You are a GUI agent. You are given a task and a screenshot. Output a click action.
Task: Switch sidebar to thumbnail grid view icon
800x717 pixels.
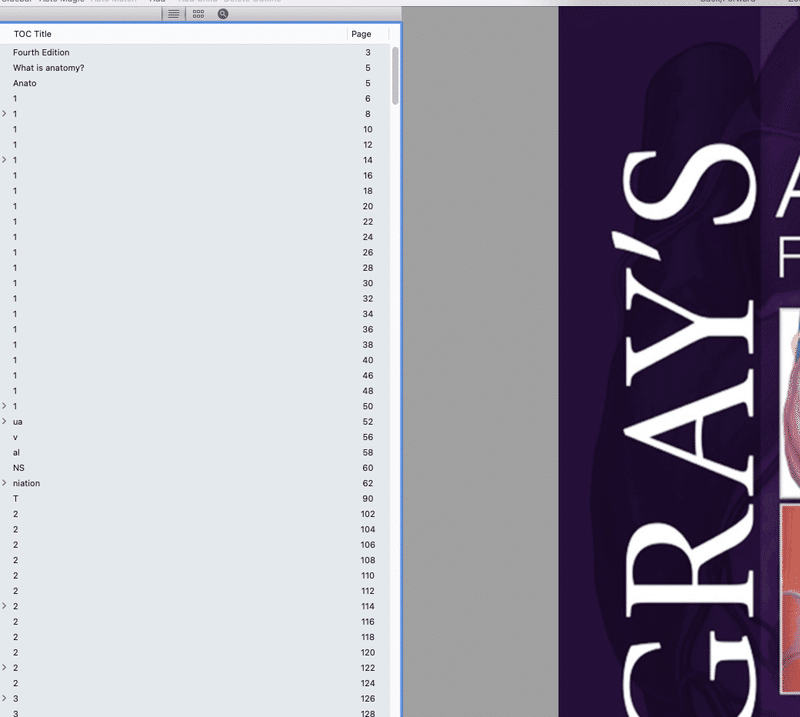198,14
